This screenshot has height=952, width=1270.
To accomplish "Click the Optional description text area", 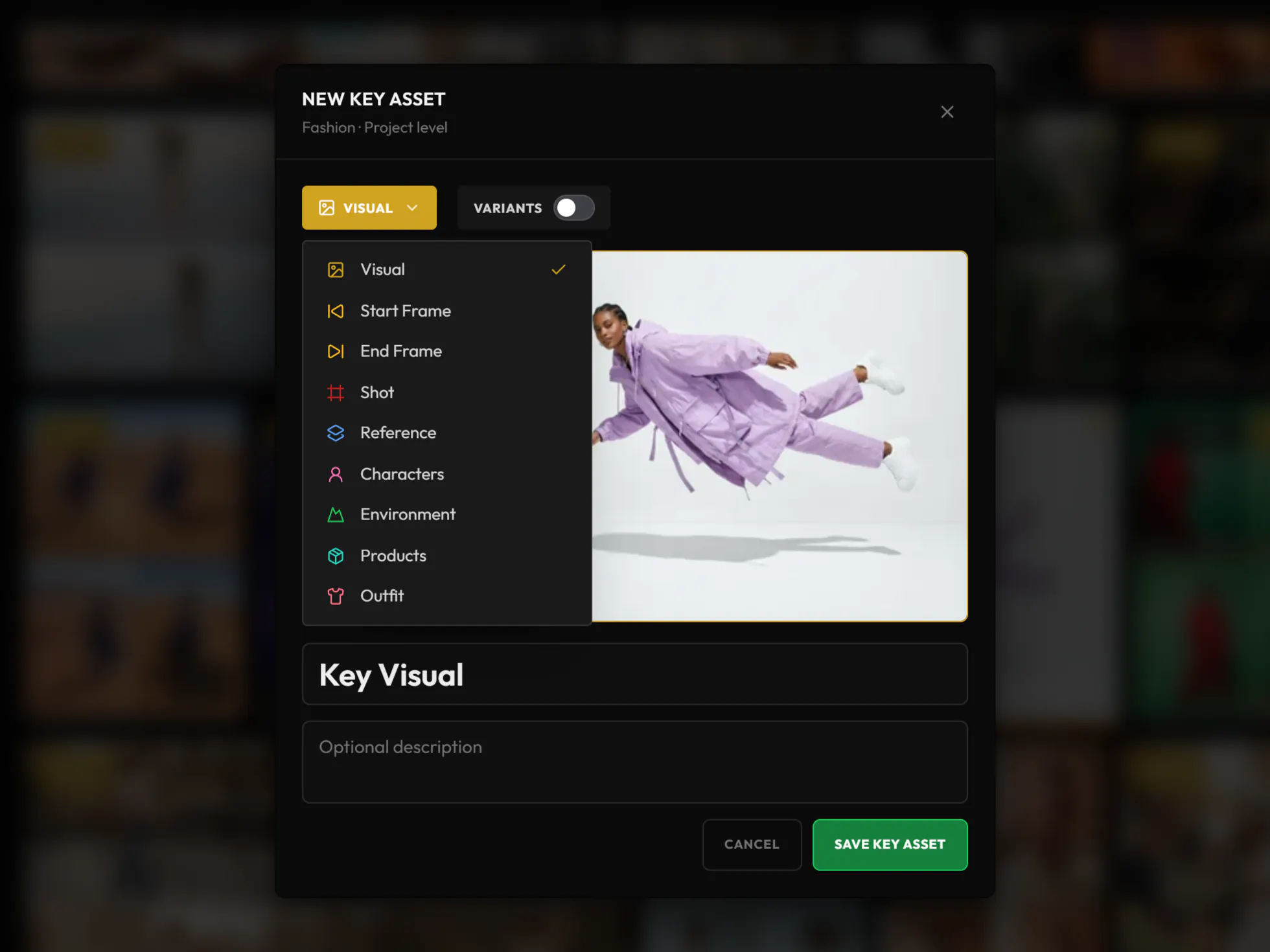I will coord(635,762).
